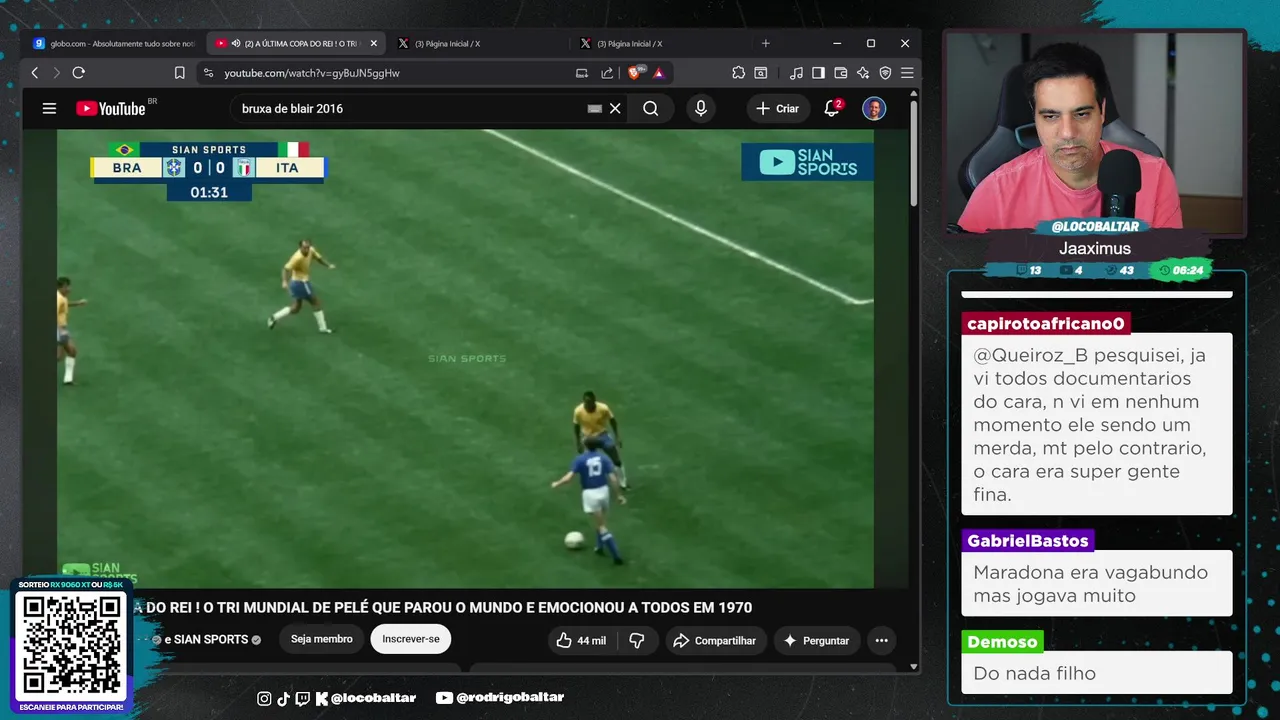Click the Jaaximus name under the webcam
The width and height of the screenshot is (1280, 720).
pos(1095,248)
